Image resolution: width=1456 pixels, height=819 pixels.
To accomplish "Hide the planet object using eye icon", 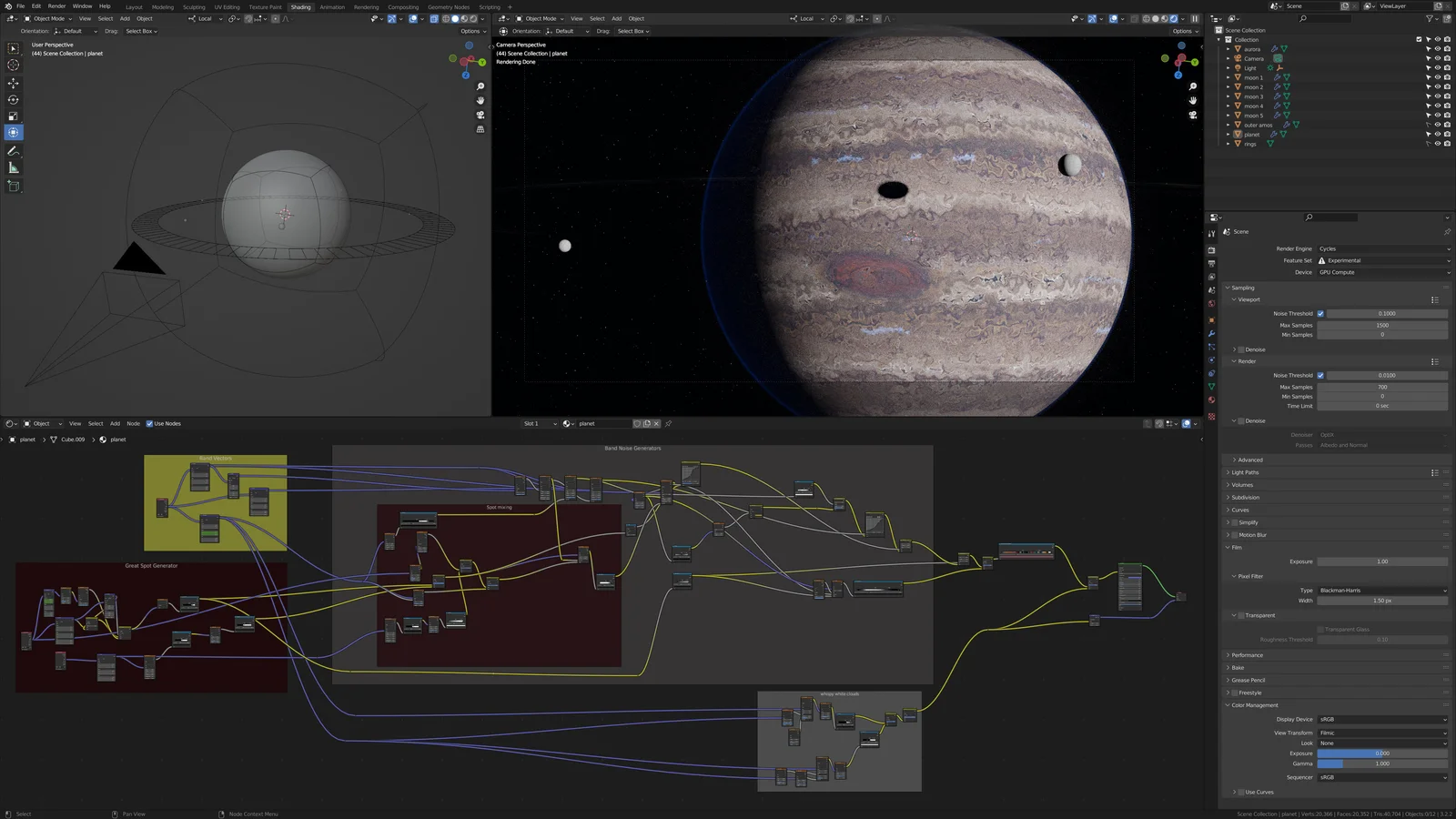I will [x=1437, y=135].
